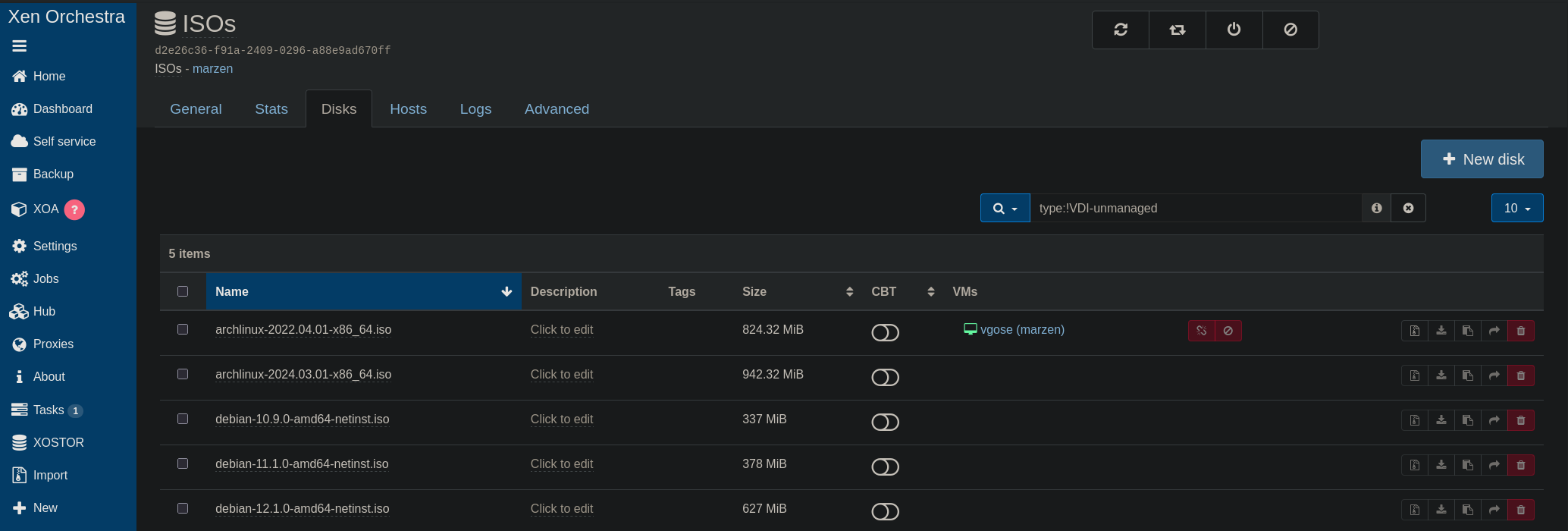Click download icon for debian-10.9.0 ISO
This screenshot has height=531, width=1568.
[x=1441, y=420]
